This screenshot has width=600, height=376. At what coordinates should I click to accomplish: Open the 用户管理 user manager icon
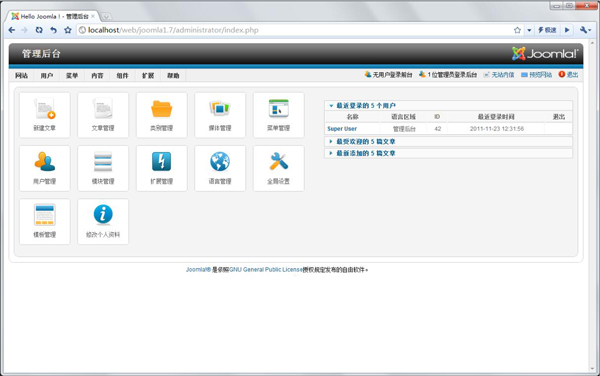tap(44, 168)
